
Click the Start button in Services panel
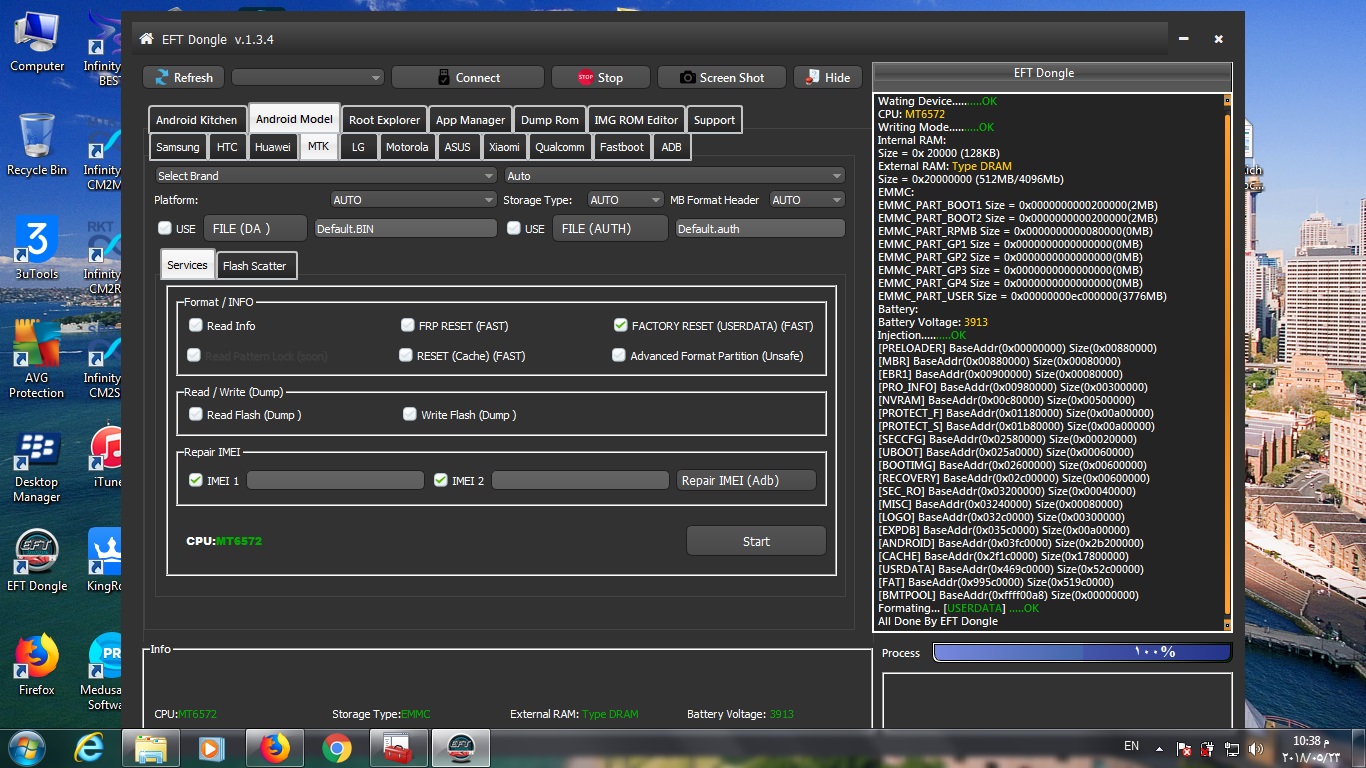tap(756, 541)
